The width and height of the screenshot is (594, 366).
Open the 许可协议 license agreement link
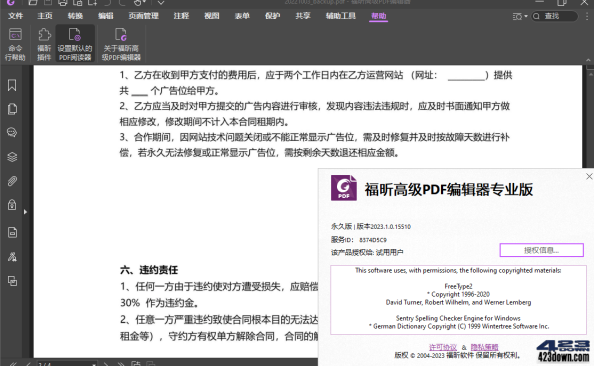[442, 347]
